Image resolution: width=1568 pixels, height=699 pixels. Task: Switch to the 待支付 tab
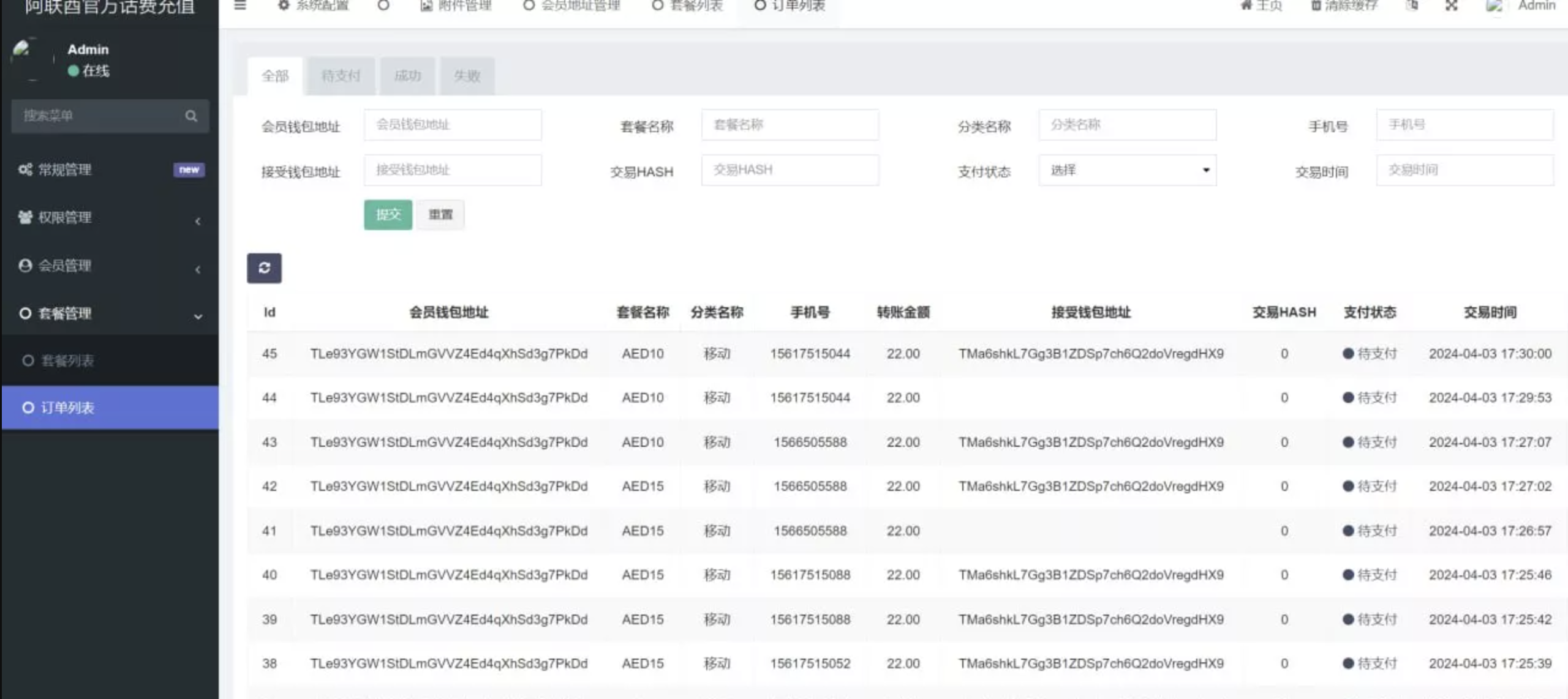[341, 75]
